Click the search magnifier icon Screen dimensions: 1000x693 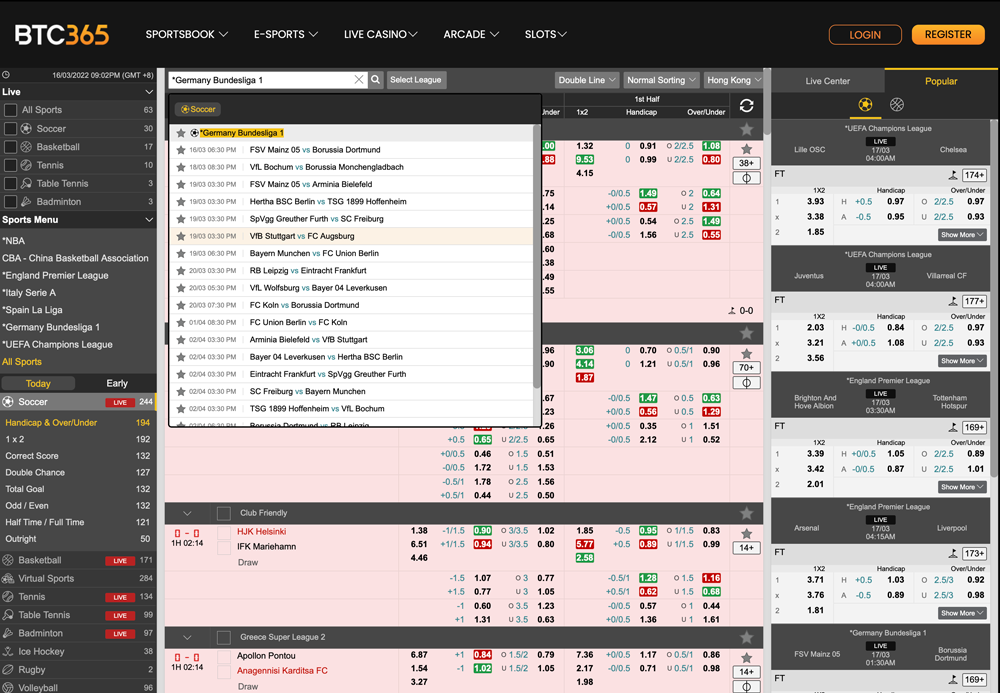(x=376, y=80)
